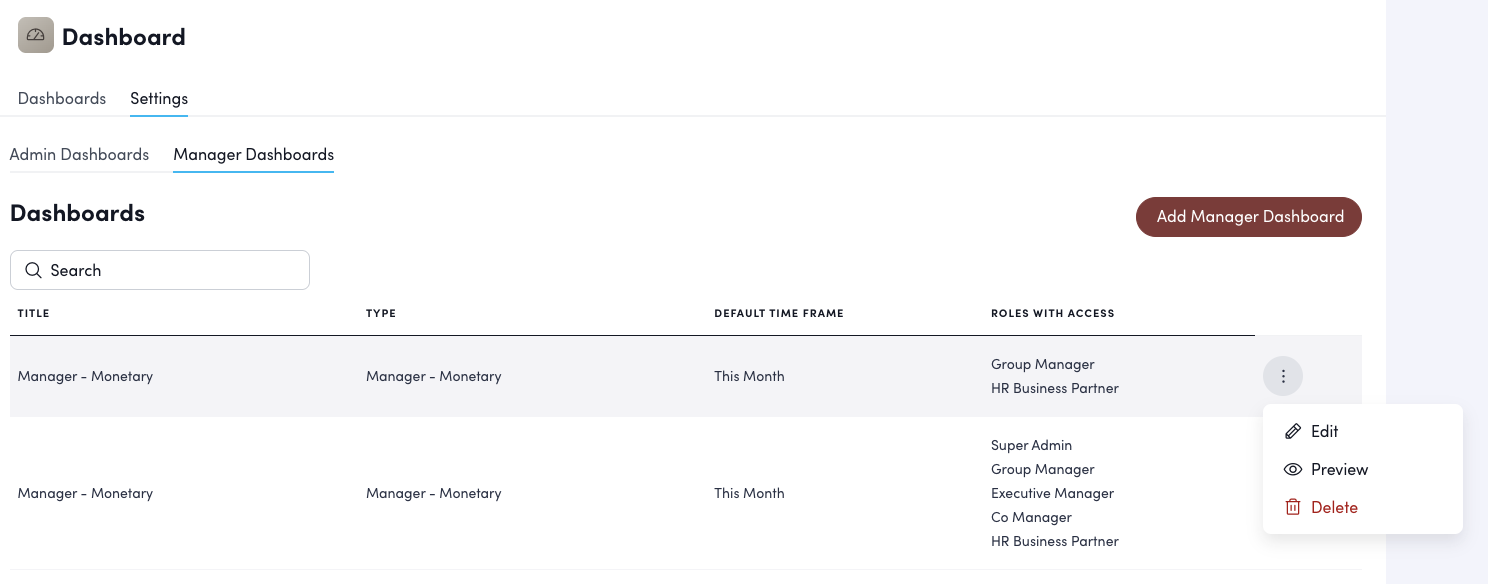Select the Settings tab

click(x=159, y=98)
